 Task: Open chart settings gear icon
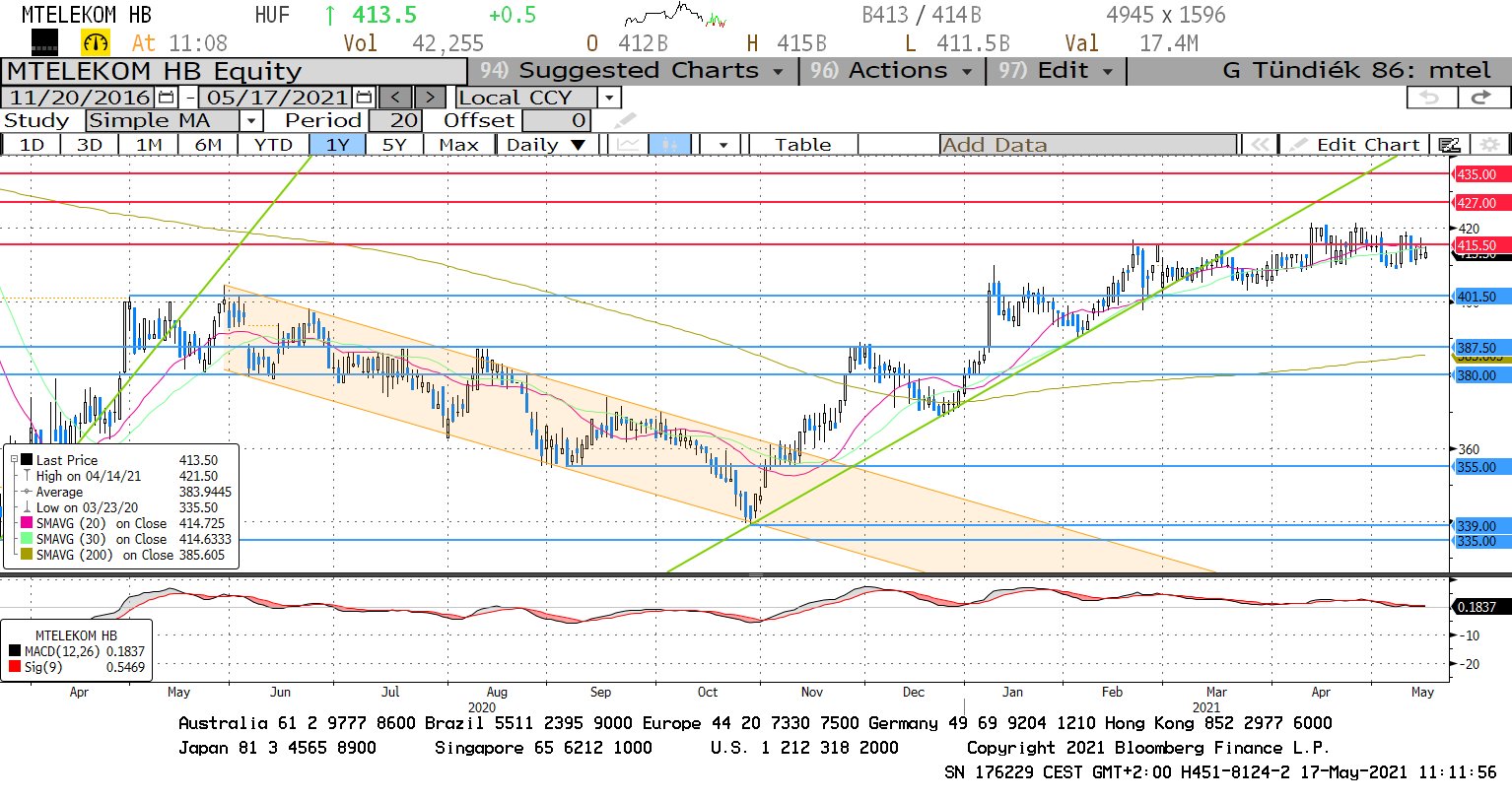point(1490,145)
